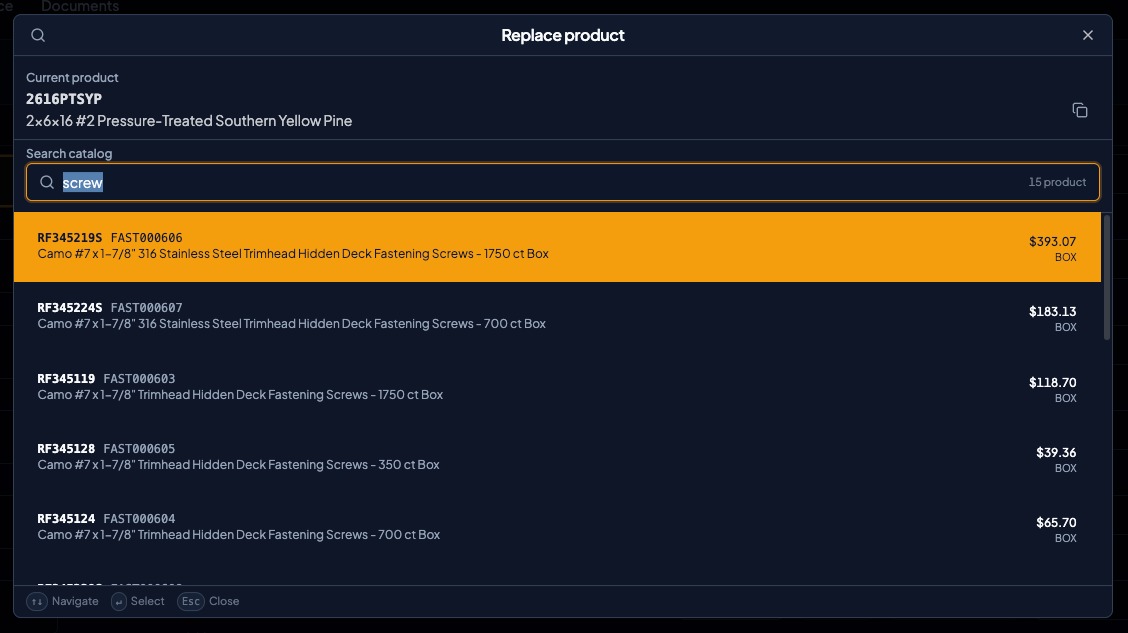Click the $39.36 price value
Viewport: 1128px width, 633px height.
[1056, 452]
